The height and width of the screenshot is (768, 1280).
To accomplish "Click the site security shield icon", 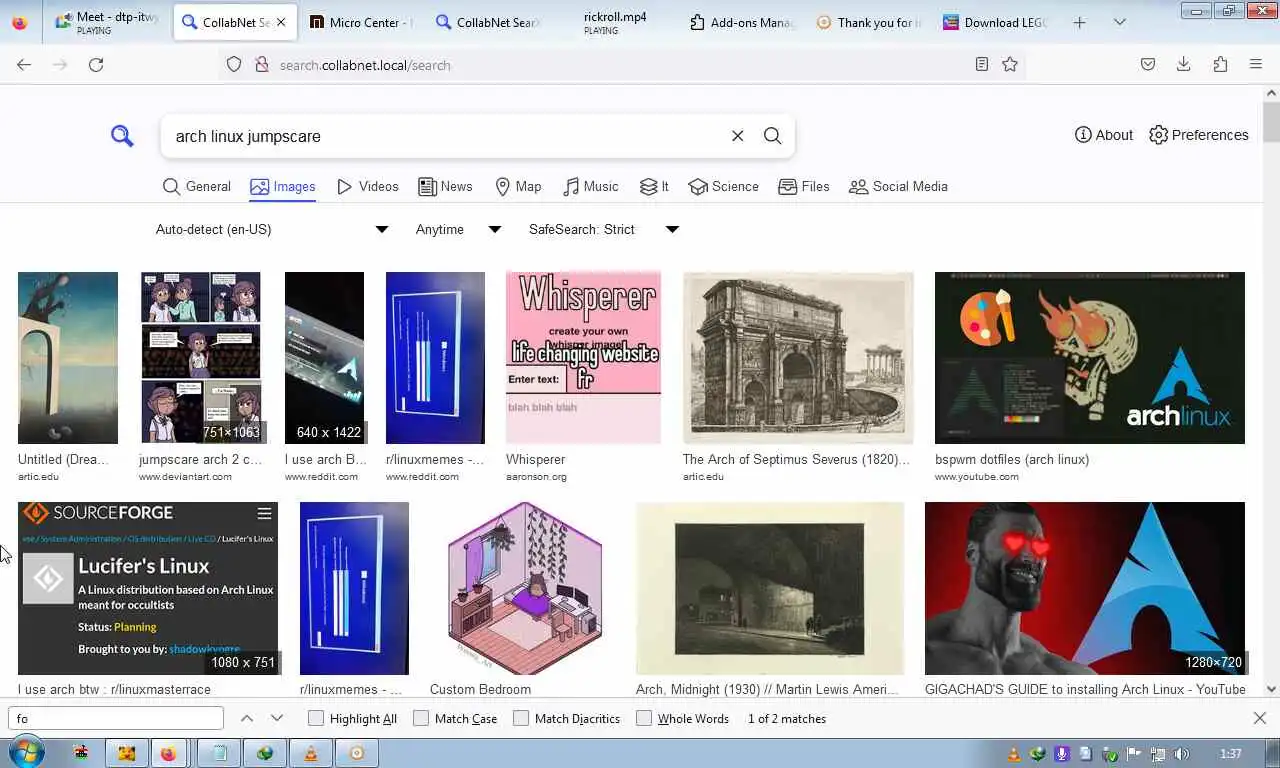I will click(x=234, y=64).
